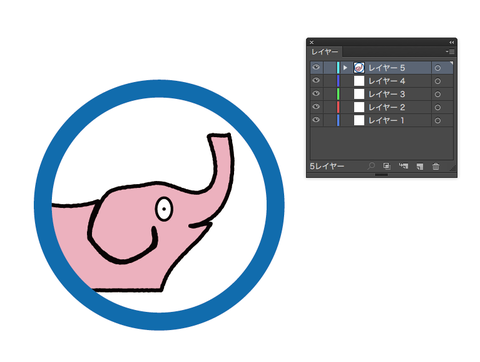Click the レイヤー 5 elephant thumbnail
The image size is (480, 362).
pyautogui.click(x=359, y=68)
